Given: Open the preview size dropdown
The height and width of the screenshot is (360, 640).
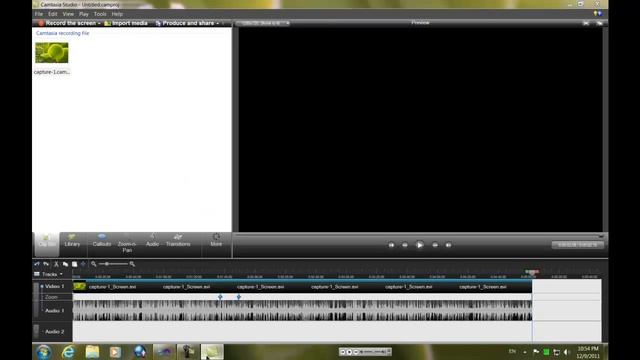Looking at the screenshot, I should coord(264,23).
